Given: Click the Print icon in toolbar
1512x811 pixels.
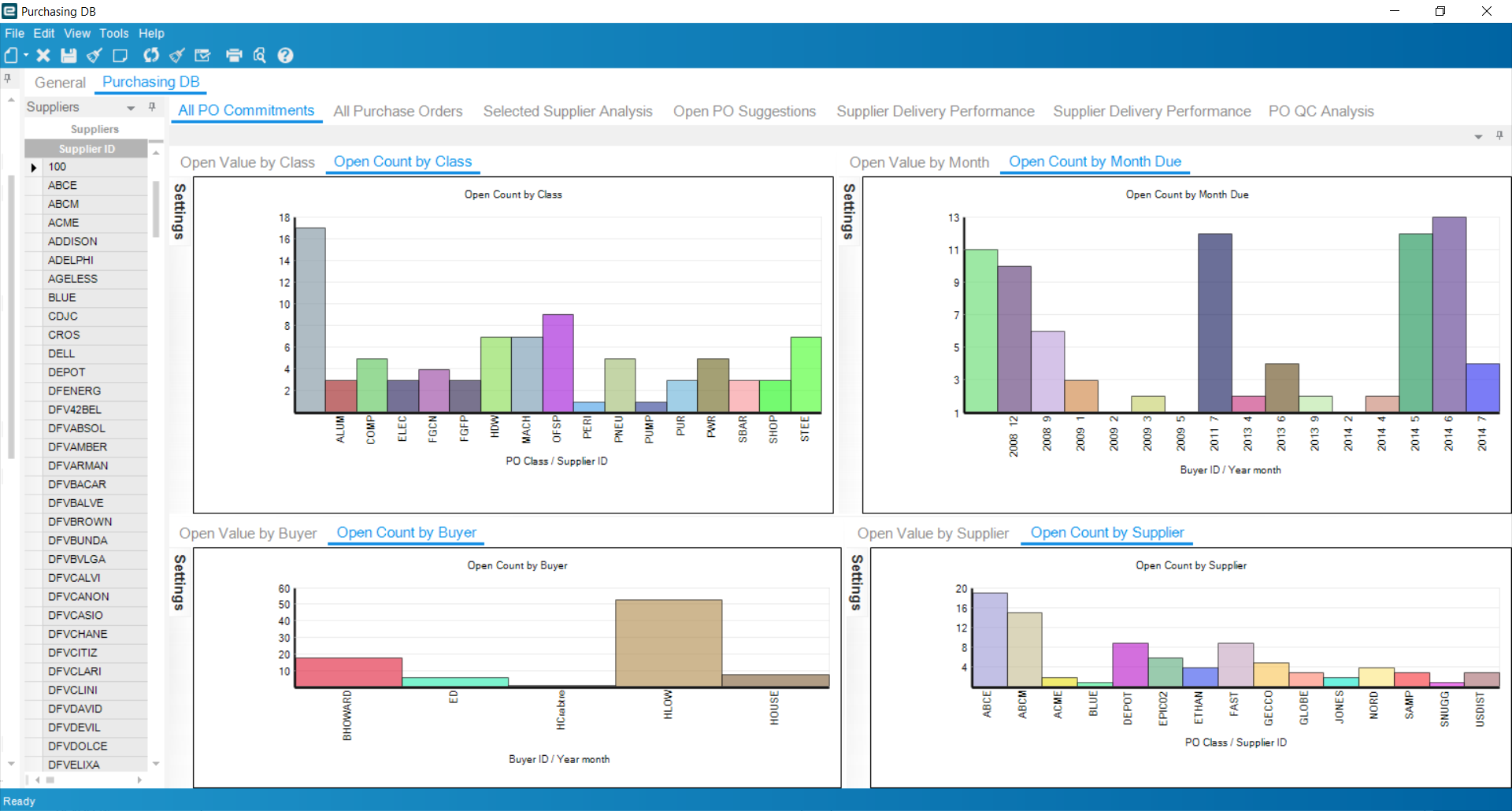Looking at the screenshot, I should pyautogui.click(x=234, y=55).
